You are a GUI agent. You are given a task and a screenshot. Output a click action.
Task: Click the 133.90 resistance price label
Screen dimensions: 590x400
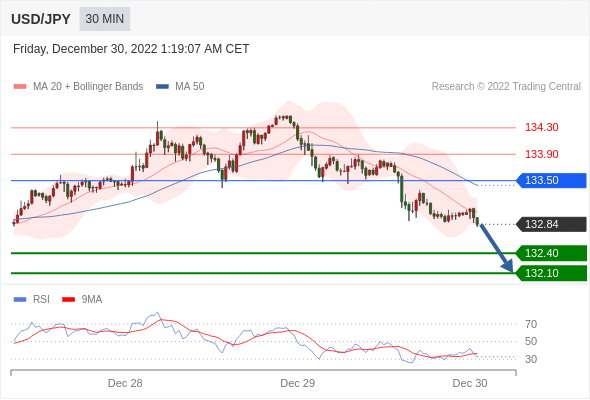[x=541, y=154]
